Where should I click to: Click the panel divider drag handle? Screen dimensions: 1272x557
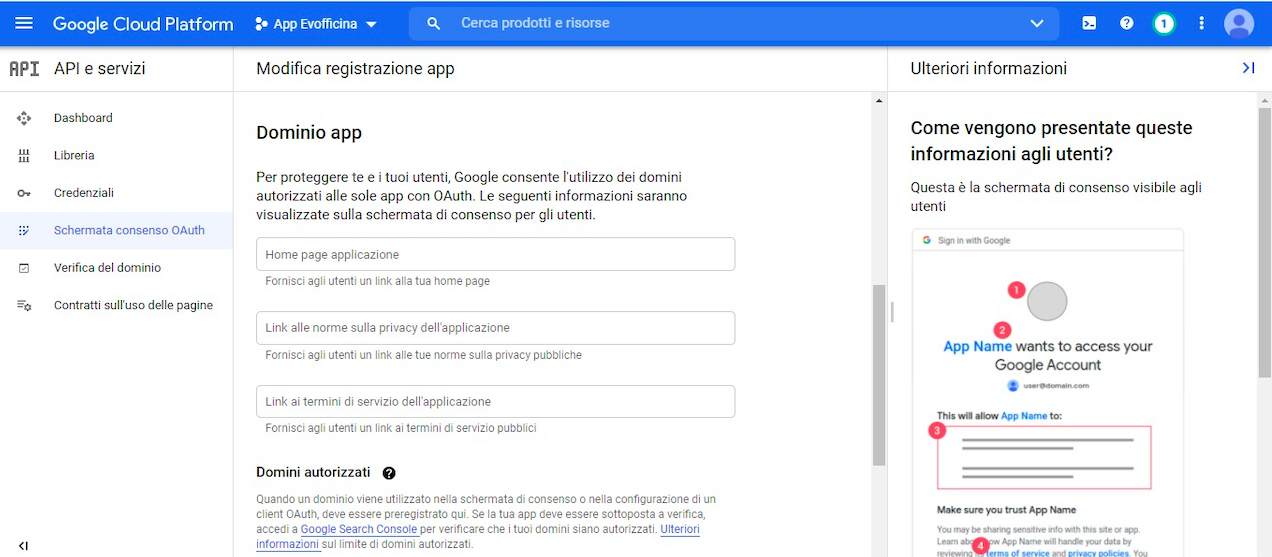(891, 313)
